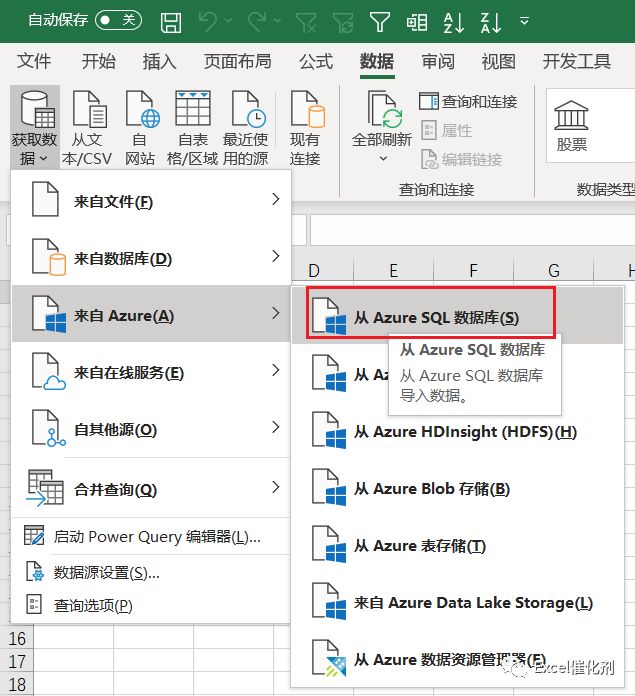The height and width of the screenshot is (696, 635).
Task: Click the Clear filter icon in quick access
Action: click(306, 22)
